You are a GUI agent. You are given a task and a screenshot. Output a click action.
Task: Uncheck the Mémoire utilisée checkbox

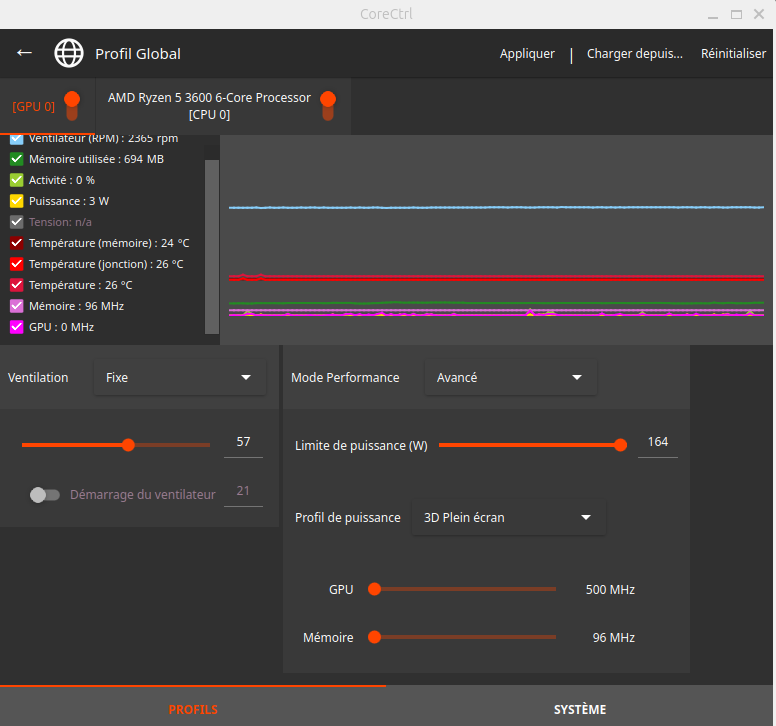[16, 159]
